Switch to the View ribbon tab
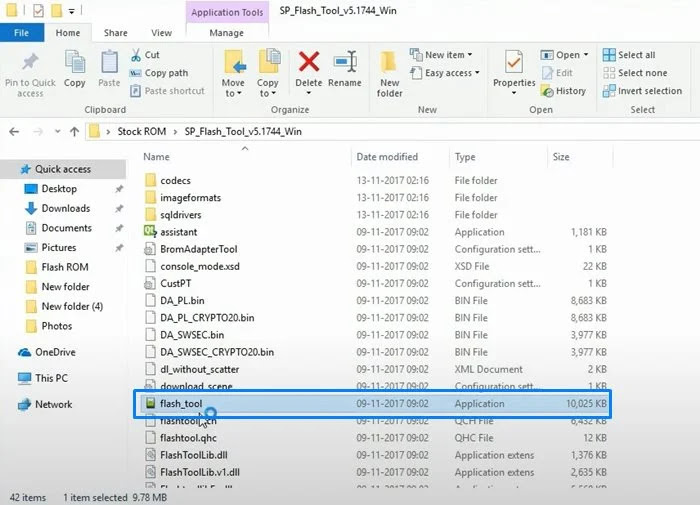The height and width of the screenshot is (505, 700). 161,33
